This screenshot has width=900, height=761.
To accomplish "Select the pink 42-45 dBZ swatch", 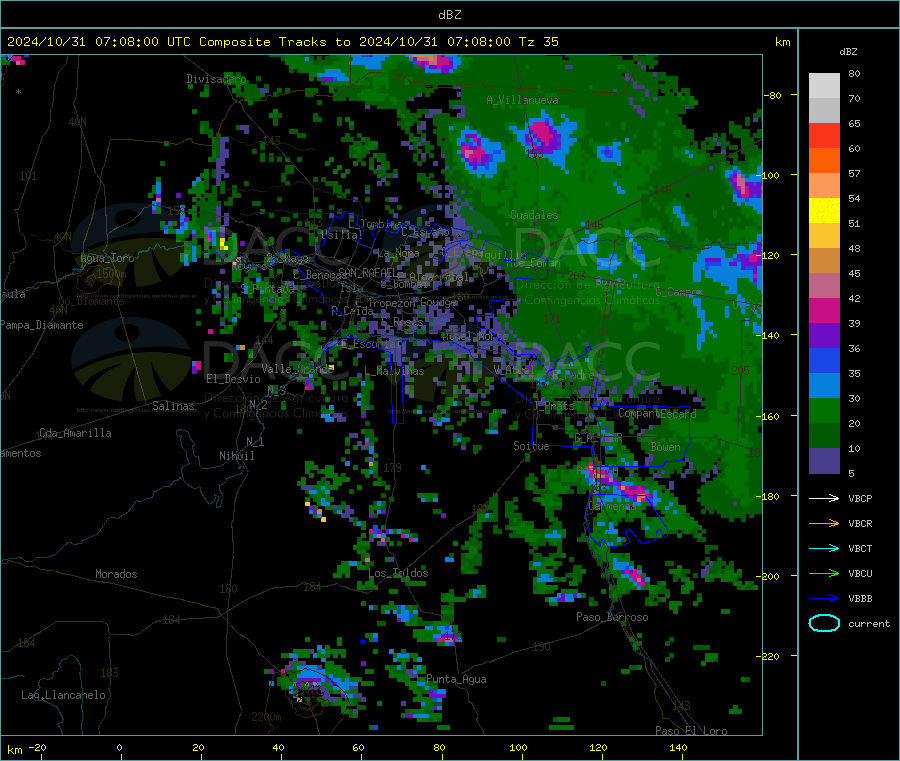I will 824,286.
